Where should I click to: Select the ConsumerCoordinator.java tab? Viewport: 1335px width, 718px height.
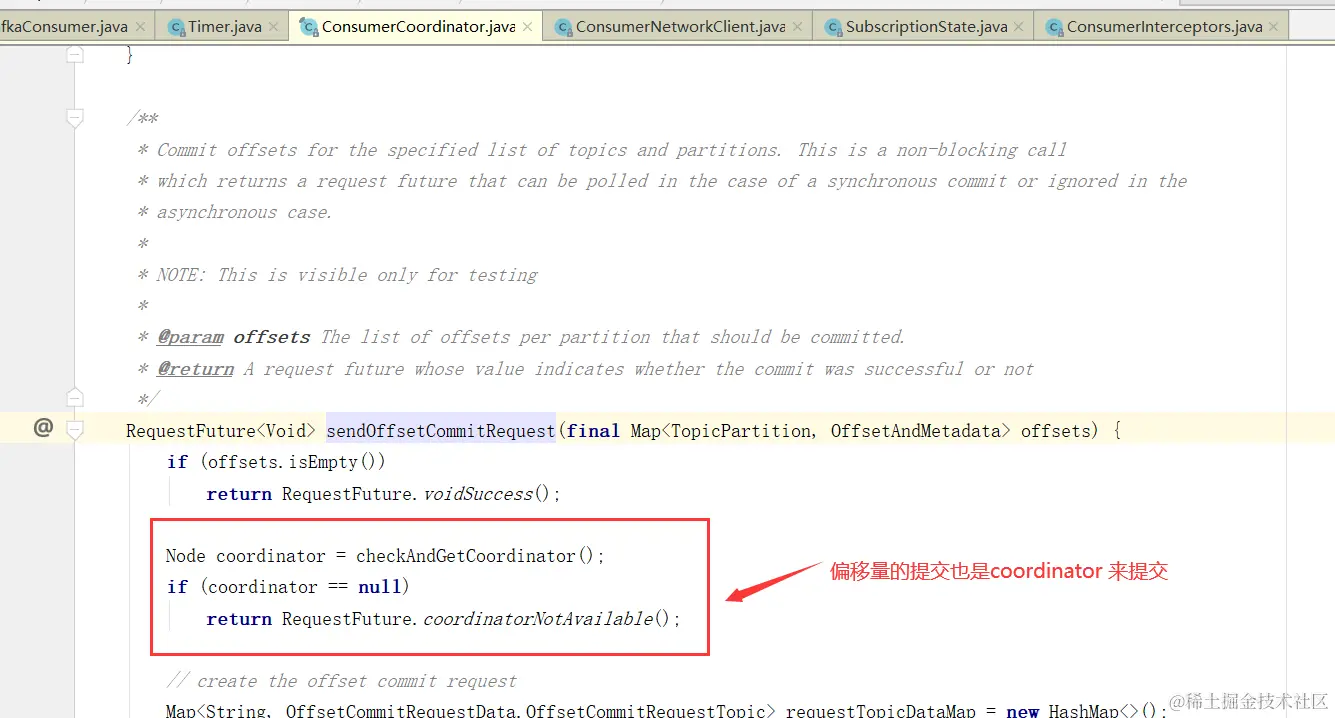417,27
